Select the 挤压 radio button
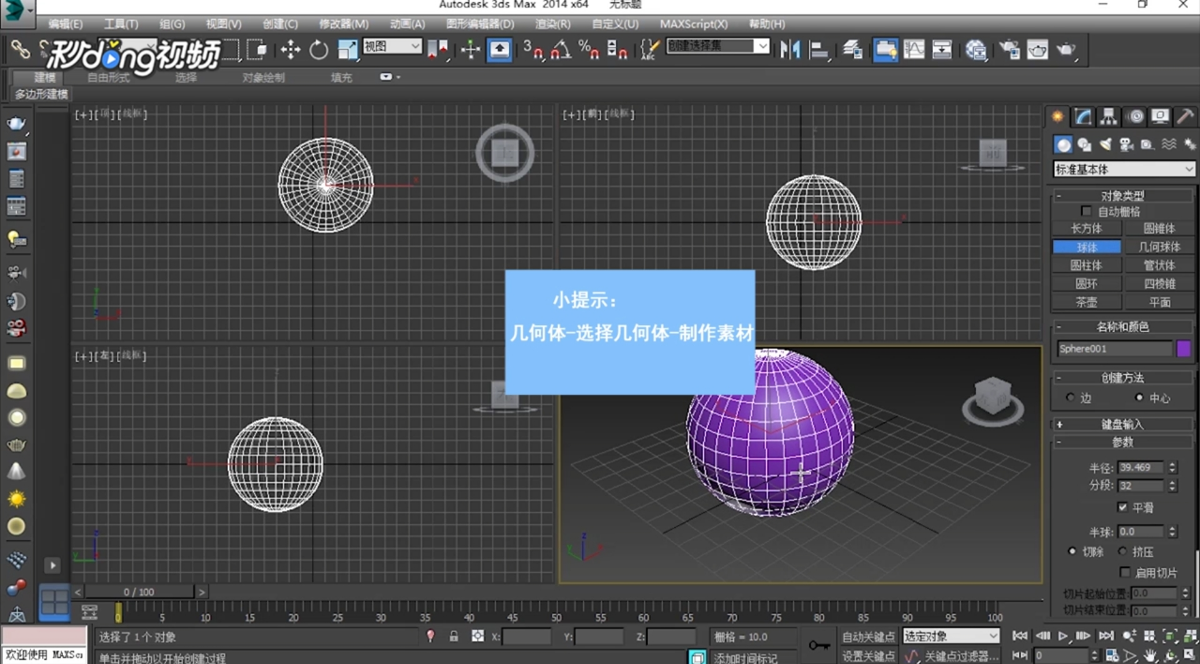This screenshot has width=1200, height=664. [1122, 551]
